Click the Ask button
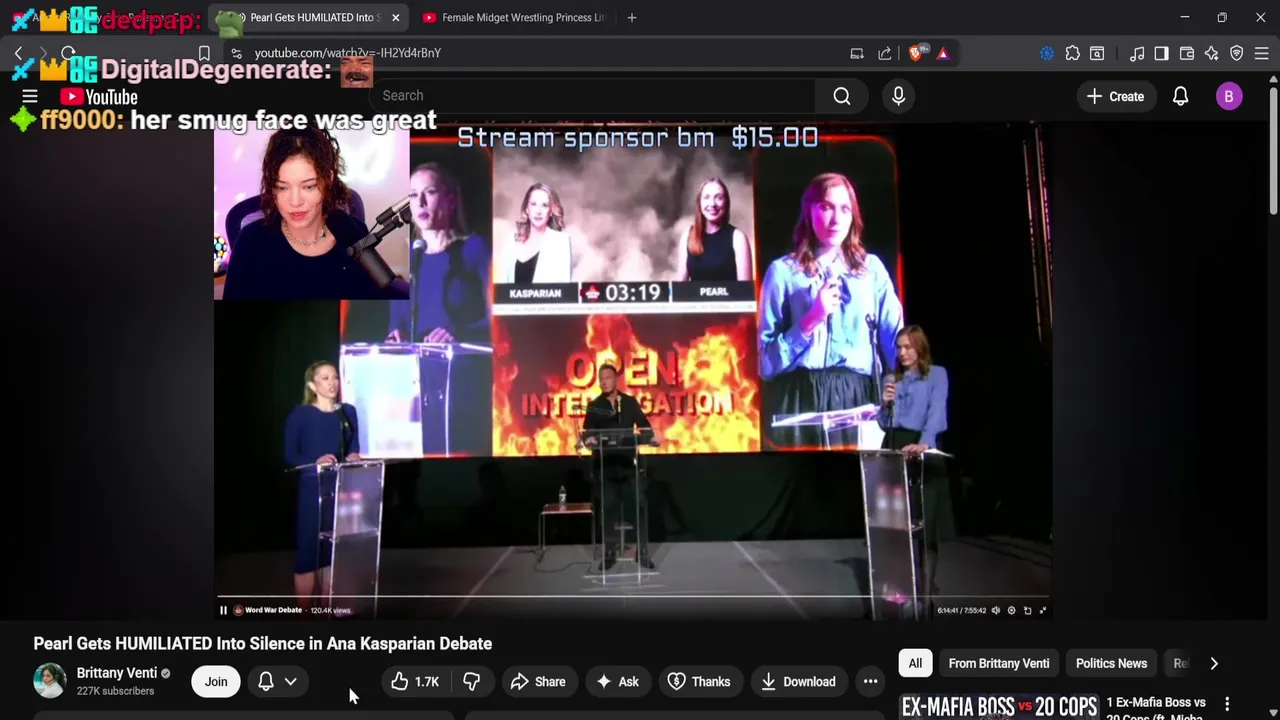The image size is (1280, 720). click(617, 682)
